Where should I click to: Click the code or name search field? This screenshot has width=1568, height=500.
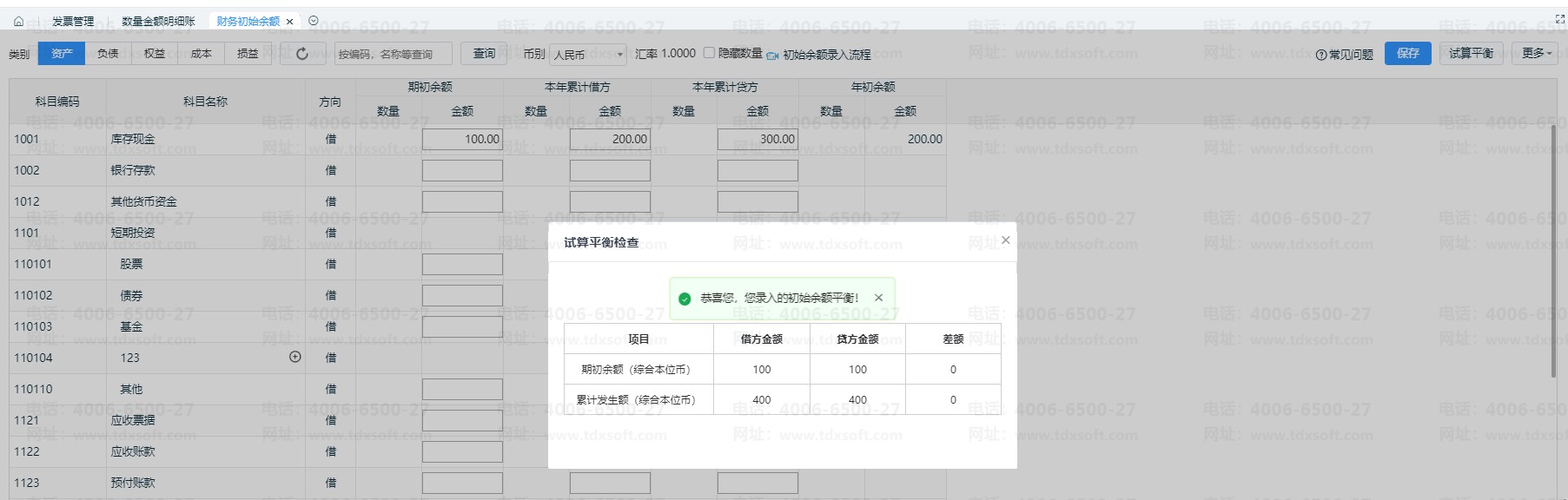coord(393,54)
